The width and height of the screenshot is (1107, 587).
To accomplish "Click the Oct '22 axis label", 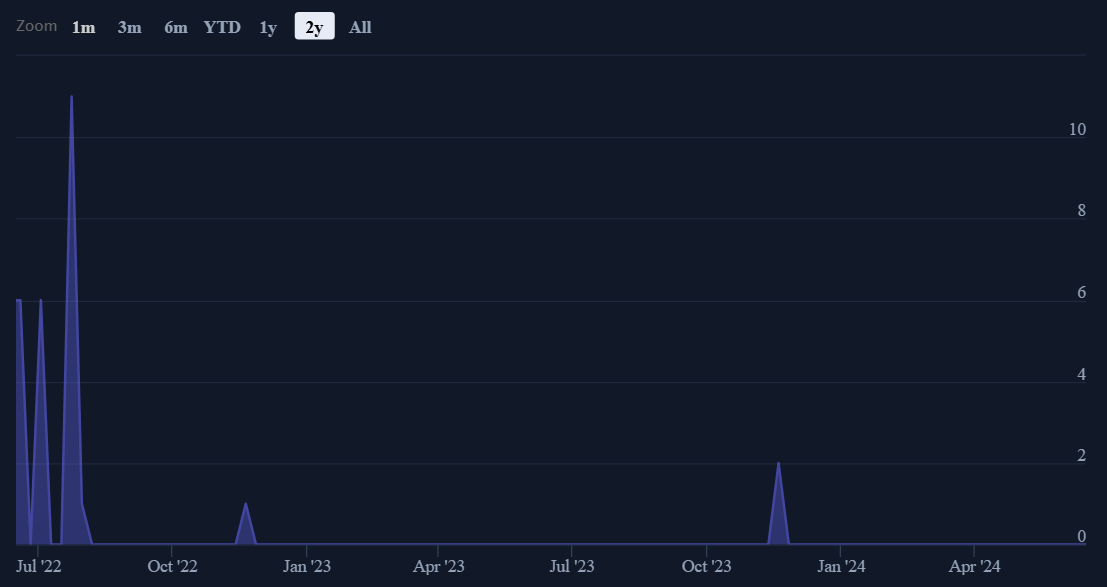I will [172, 566].
